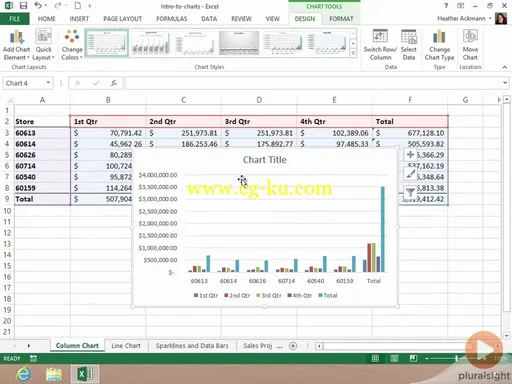This screenshot has height=384, width=512.
Task: Click the zoom out minus button
Action: 427,358
